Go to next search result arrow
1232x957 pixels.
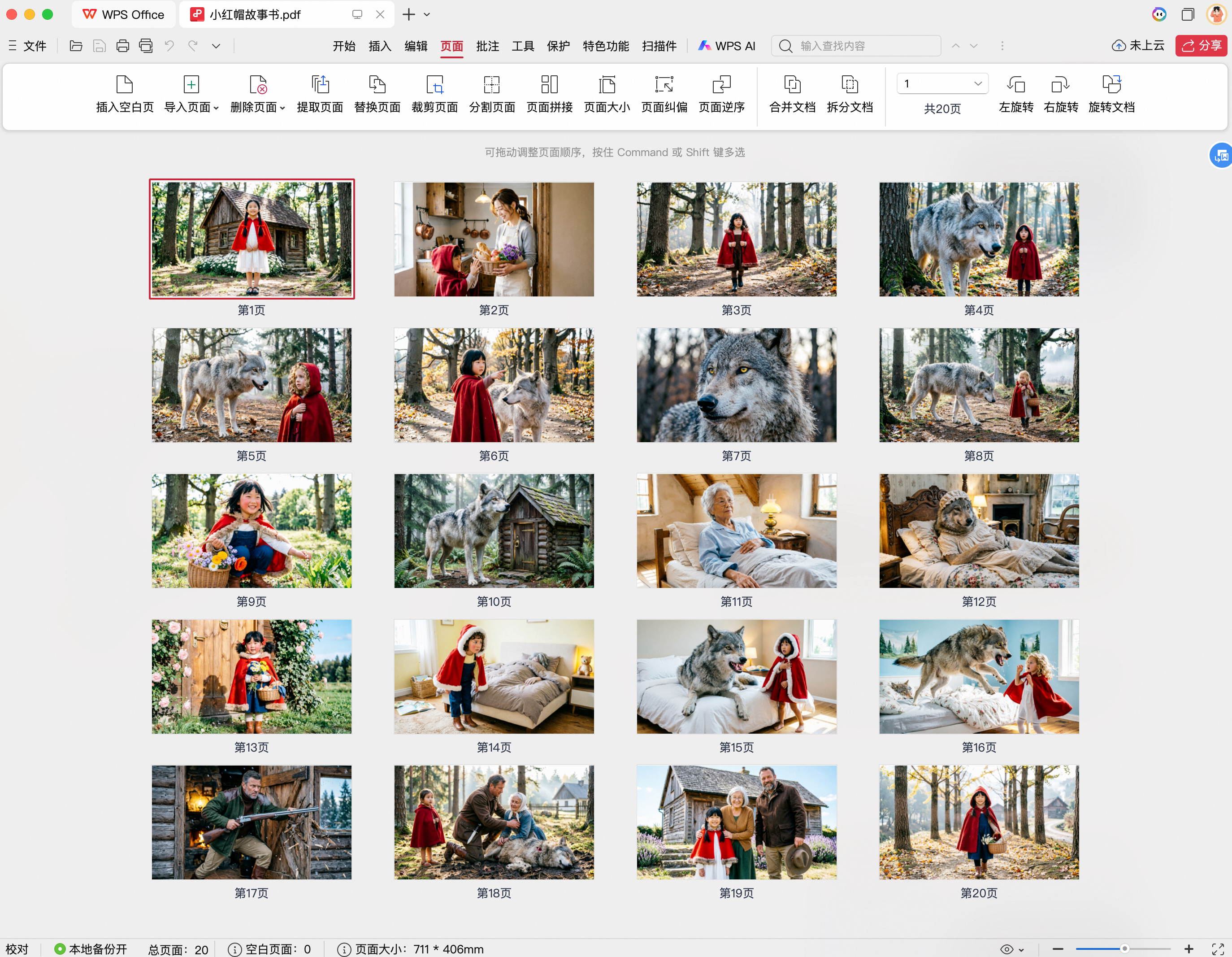pos(973,46)
